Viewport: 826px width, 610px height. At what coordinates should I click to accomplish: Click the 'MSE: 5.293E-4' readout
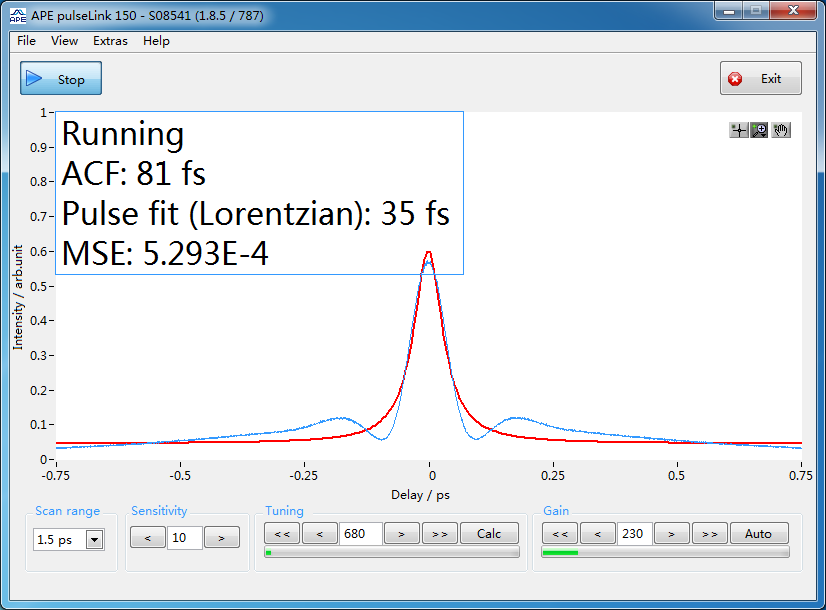[x=165, y=253]
